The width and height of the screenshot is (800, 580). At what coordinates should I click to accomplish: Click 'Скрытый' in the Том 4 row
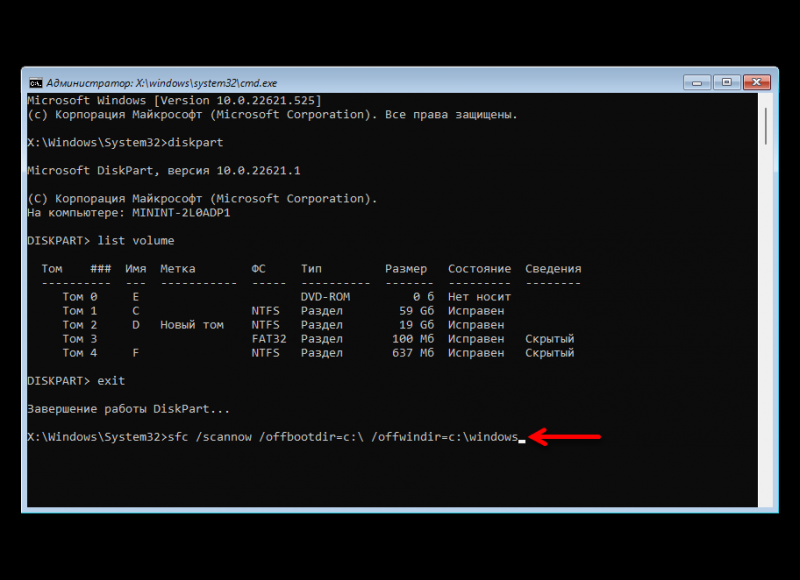[x=549, y=353]
